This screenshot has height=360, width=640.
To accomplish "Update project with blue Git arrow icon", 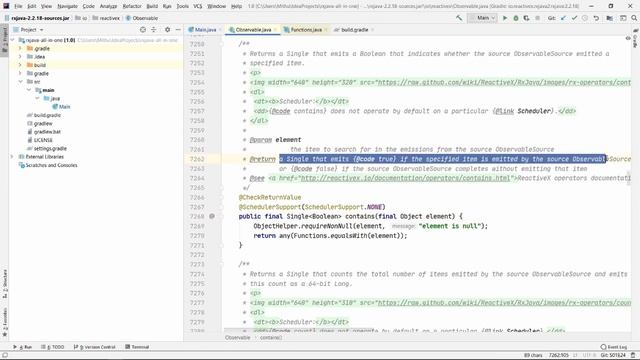I will point(564,18).
